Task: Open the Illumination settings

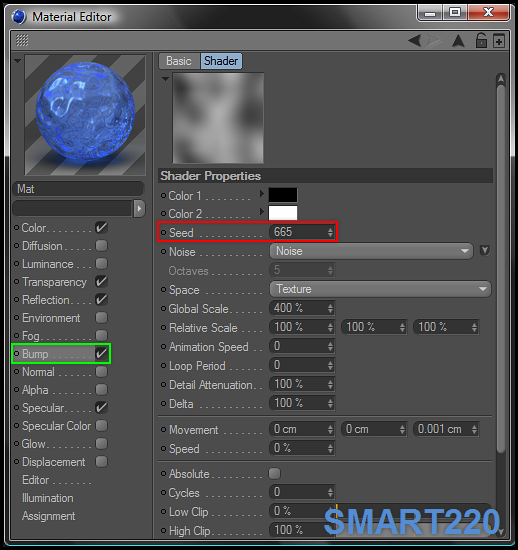Action: [48, 498]
